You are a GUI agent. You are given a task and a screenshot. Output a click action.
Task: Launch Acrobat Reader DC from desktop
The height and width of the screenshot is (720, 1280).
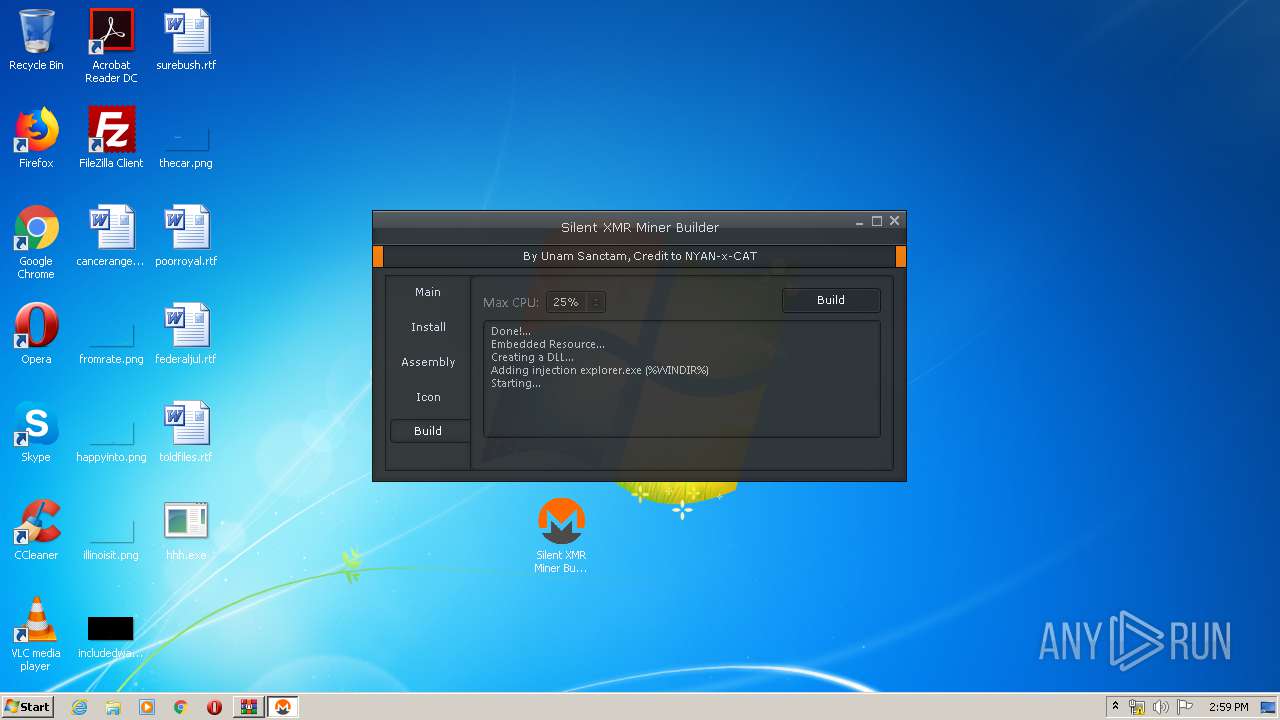(111, 46)
